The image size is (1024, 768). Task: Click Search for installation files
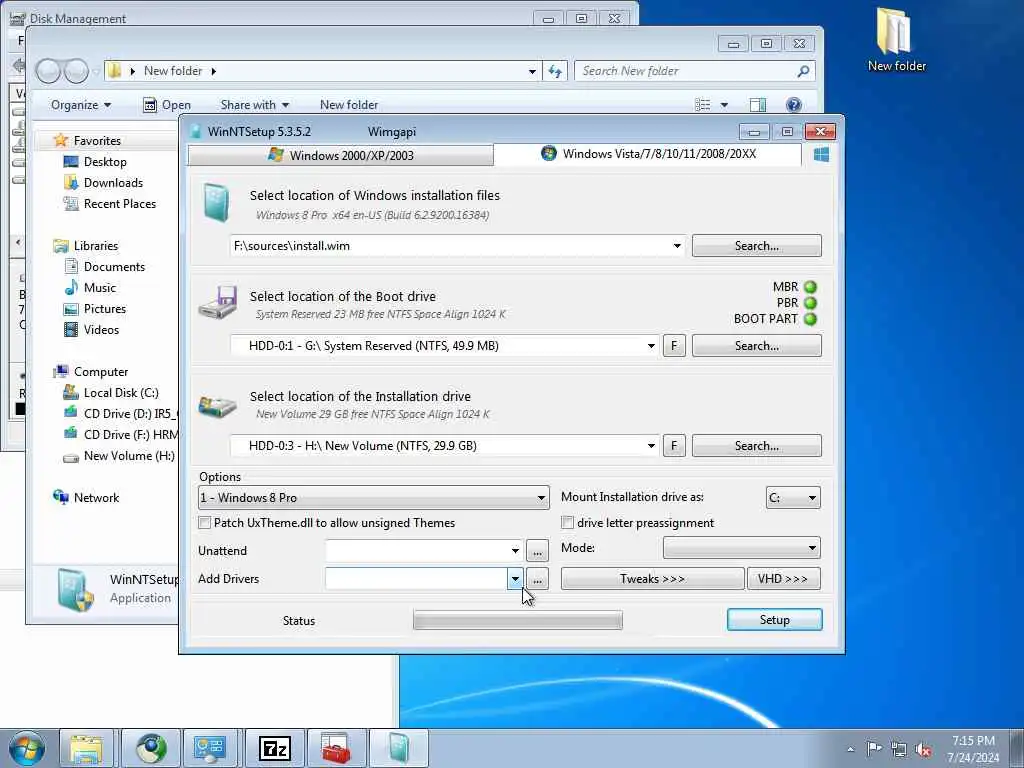[756, 246]
